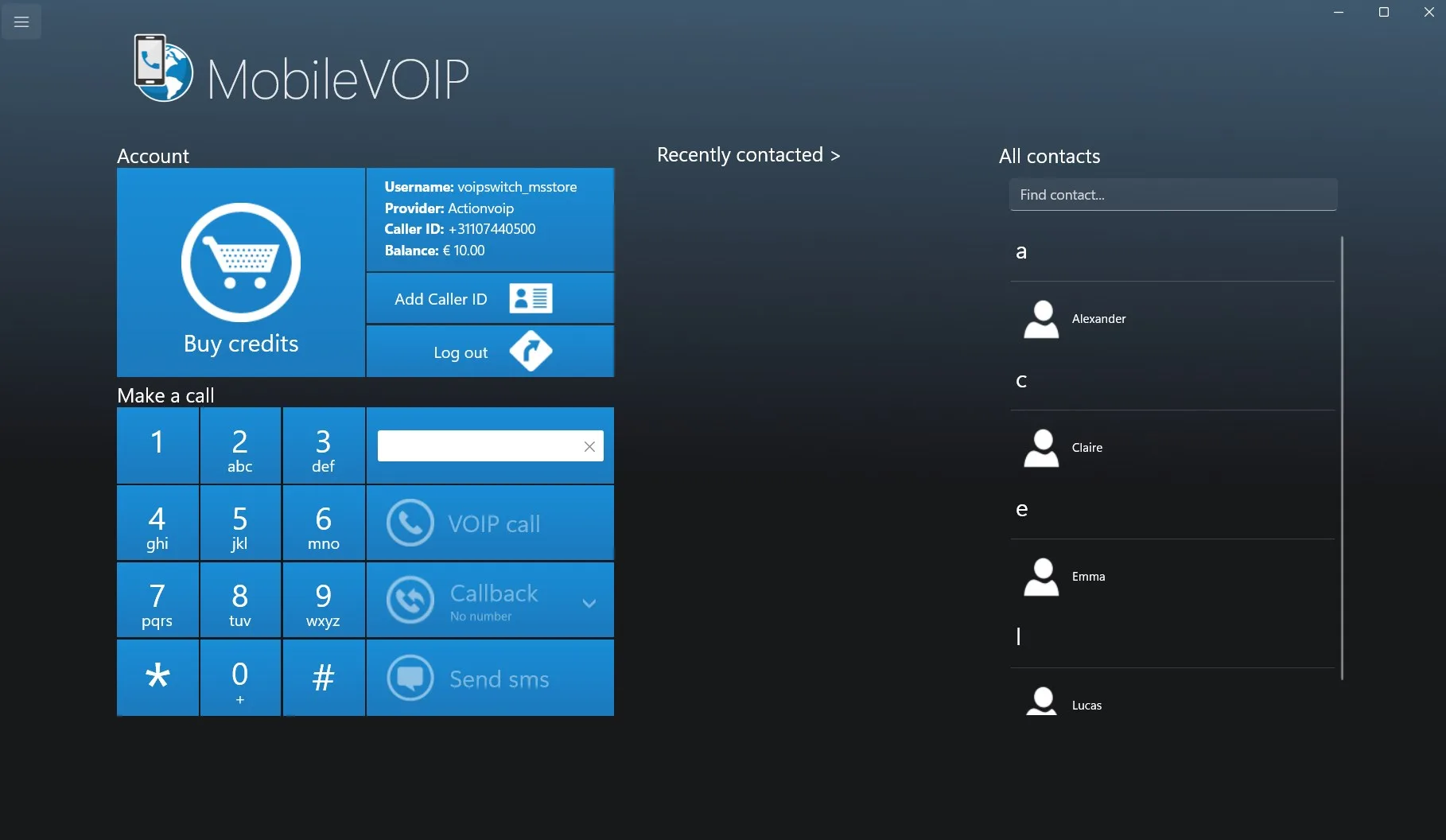The width and height of the screenshot is (1446, 840).
Task: Click the Send sms label
Action: tap(499, 679)
